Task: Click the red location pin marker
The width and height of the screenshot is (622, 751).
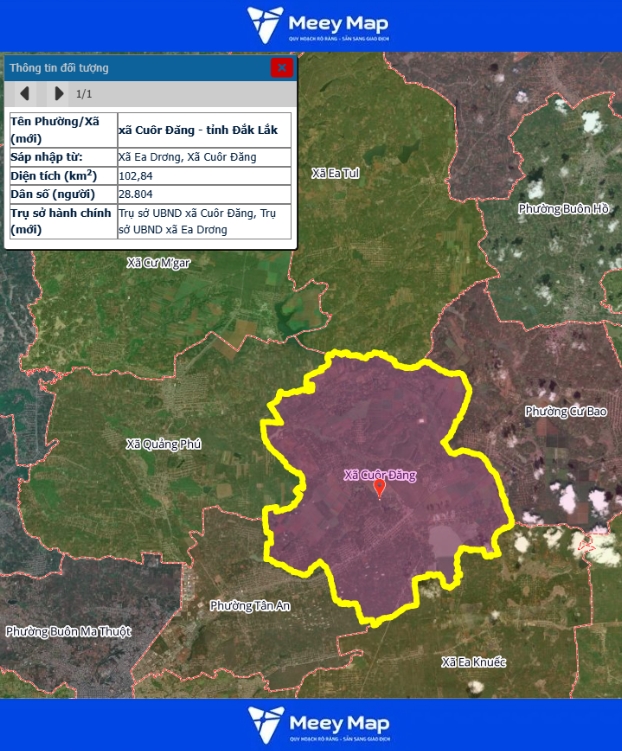Action: coord(379,489)
